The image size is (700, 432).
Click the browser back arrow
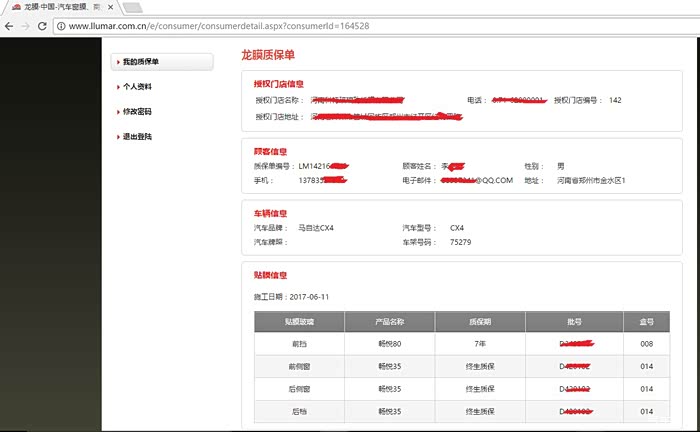coord(9,25)
